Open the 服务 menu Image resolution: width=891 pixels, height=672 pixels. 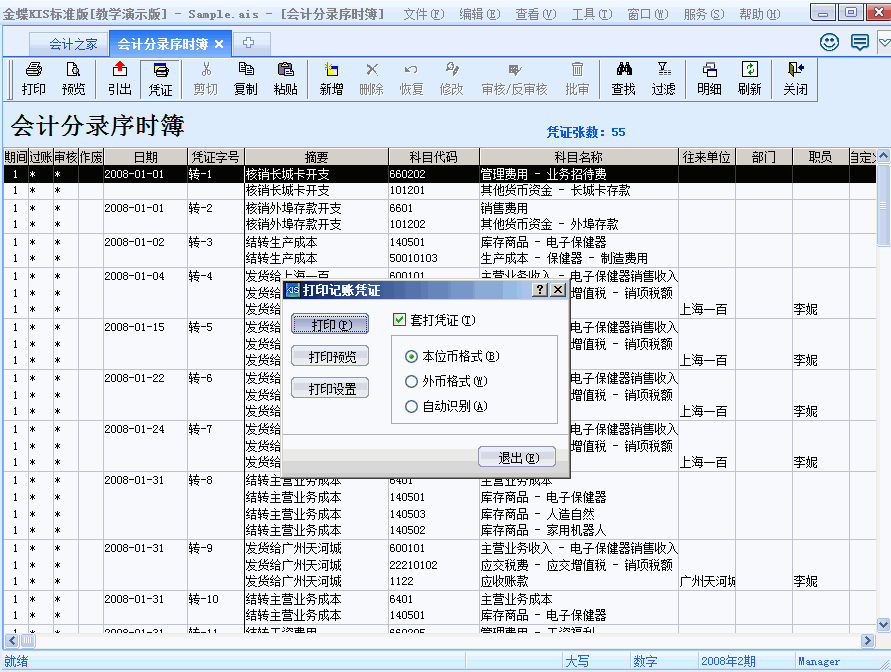pos(703,14)
